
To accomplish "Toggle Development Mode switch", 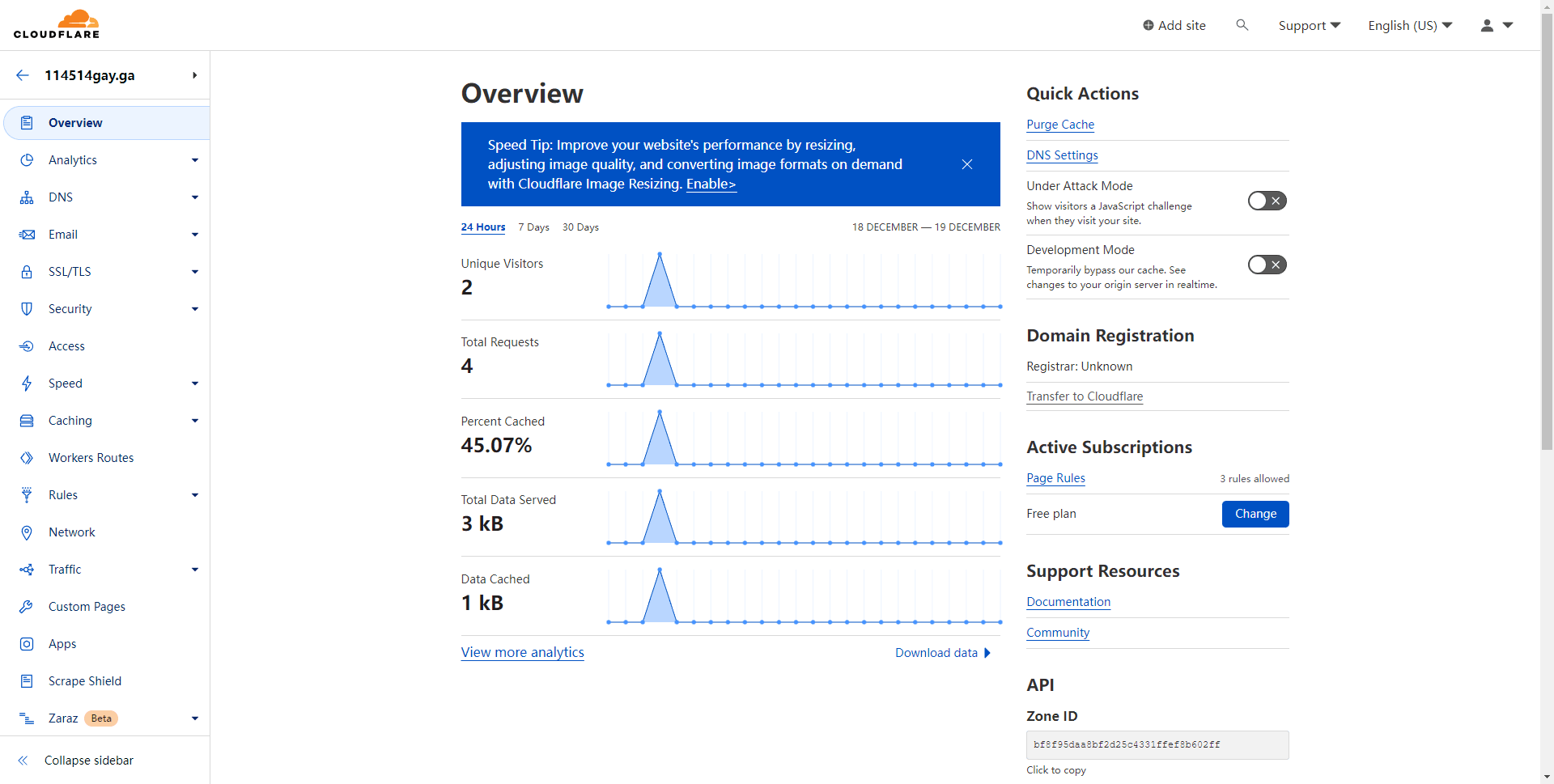I will point(1267,265).
